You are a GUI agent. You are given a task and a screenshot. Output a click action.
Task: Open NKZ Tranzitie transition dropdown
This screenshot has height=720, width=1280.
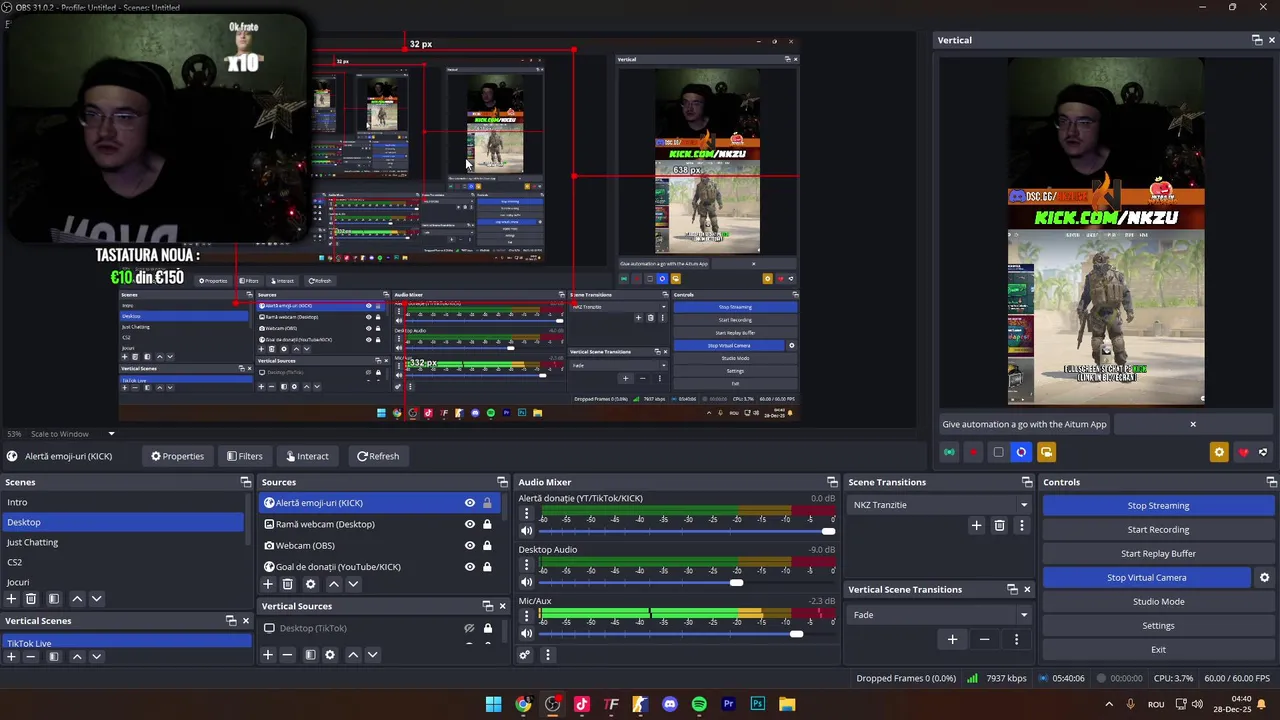click(938, 505)
